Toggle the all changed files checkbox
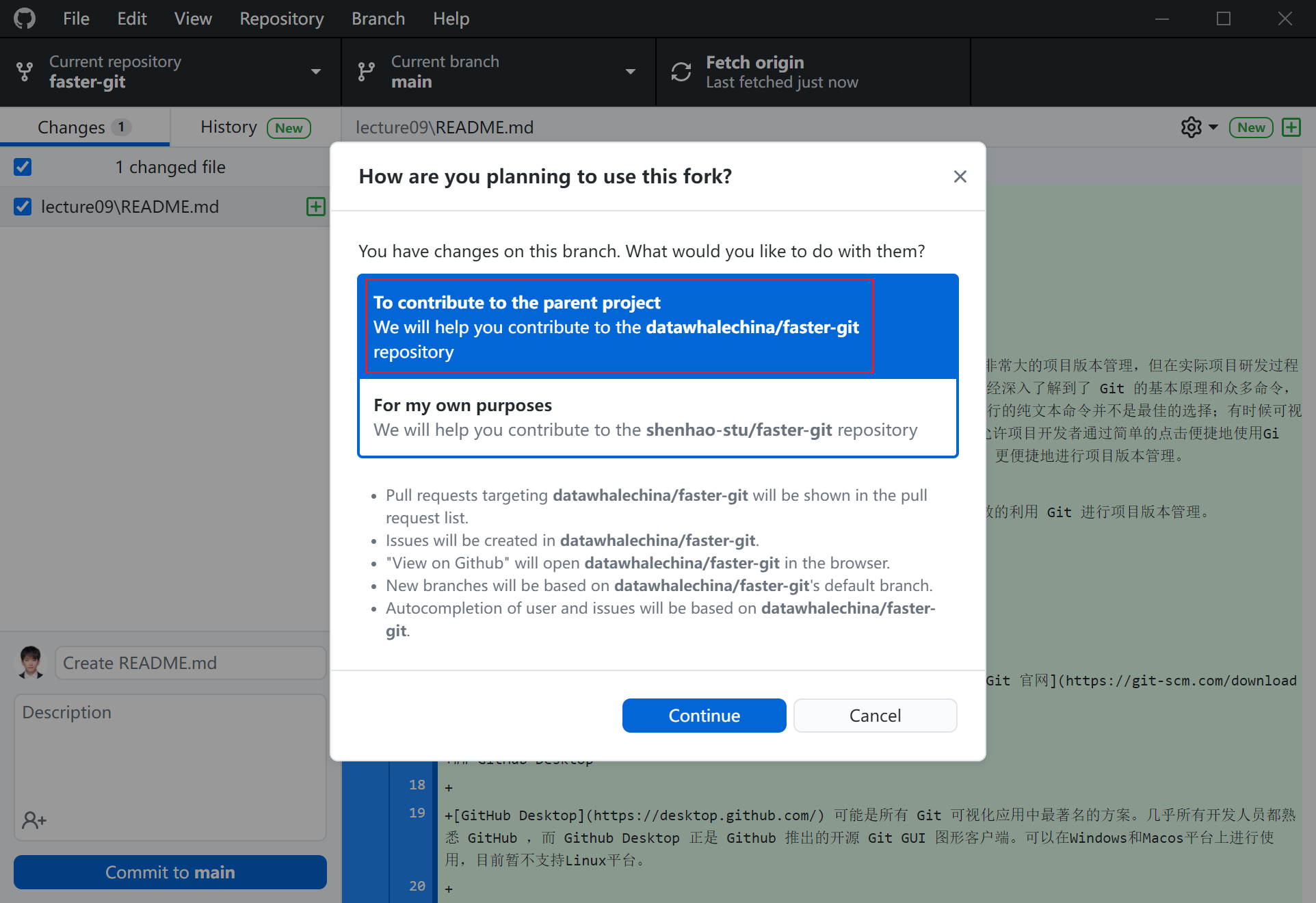The image size is (1316, 903). 23,167
